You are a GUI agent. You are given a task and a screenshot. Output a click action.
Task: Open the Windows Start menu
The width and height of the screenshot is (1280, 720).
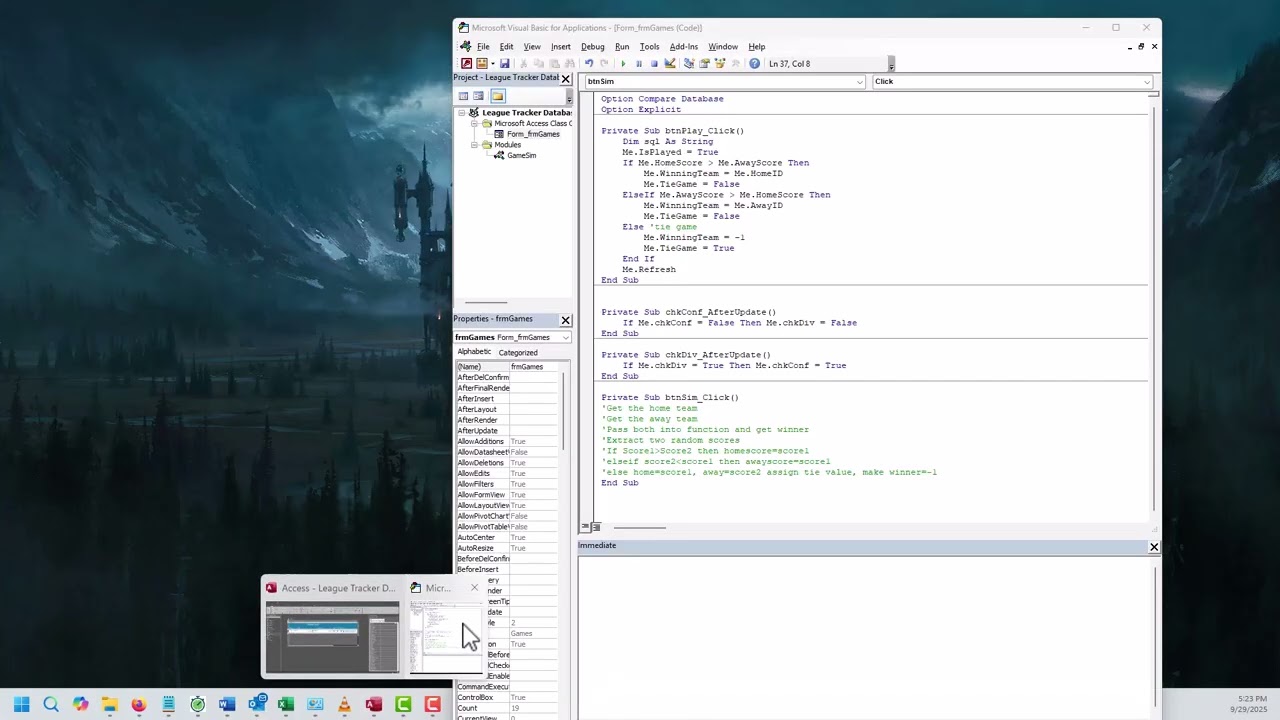tap(21, 705)
